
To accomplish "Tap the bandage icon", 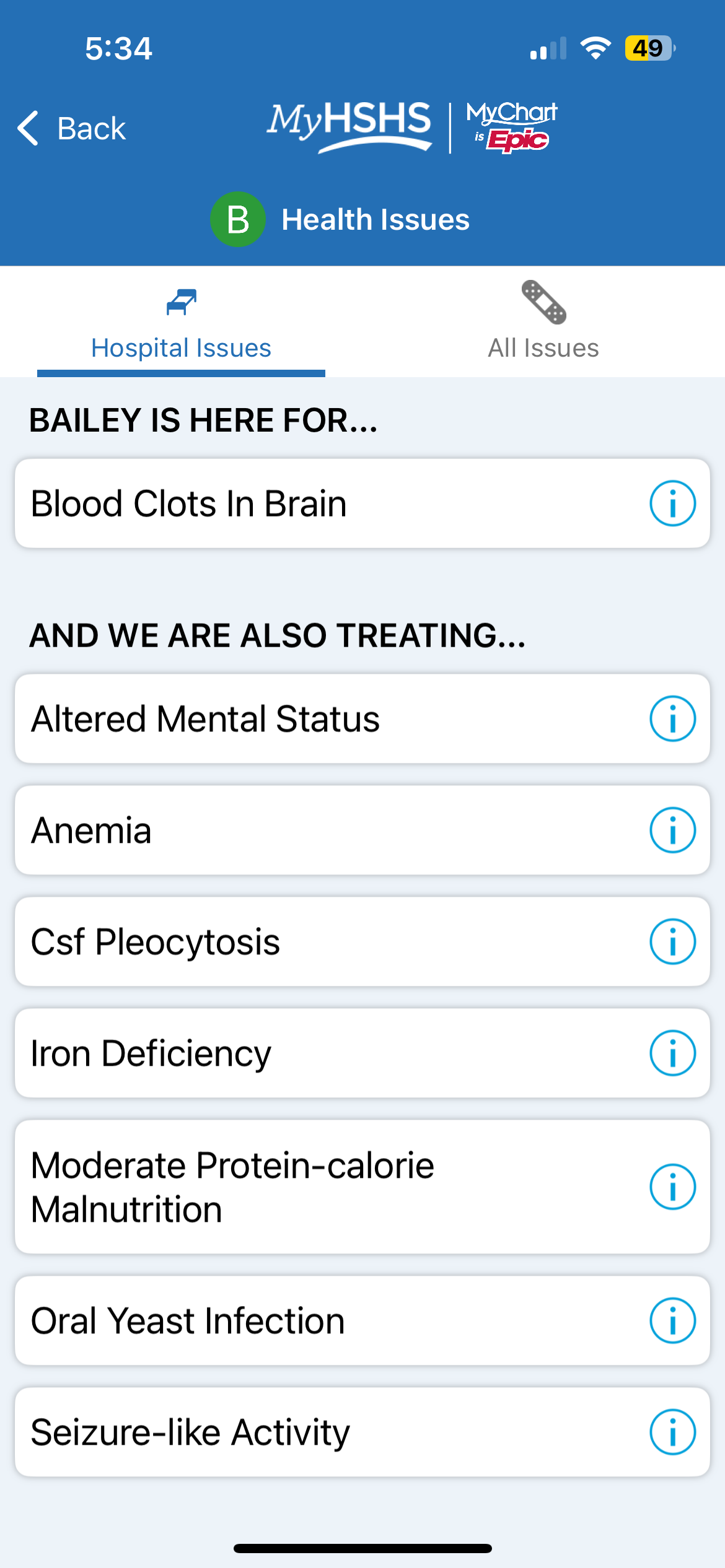I will [543, 302].
